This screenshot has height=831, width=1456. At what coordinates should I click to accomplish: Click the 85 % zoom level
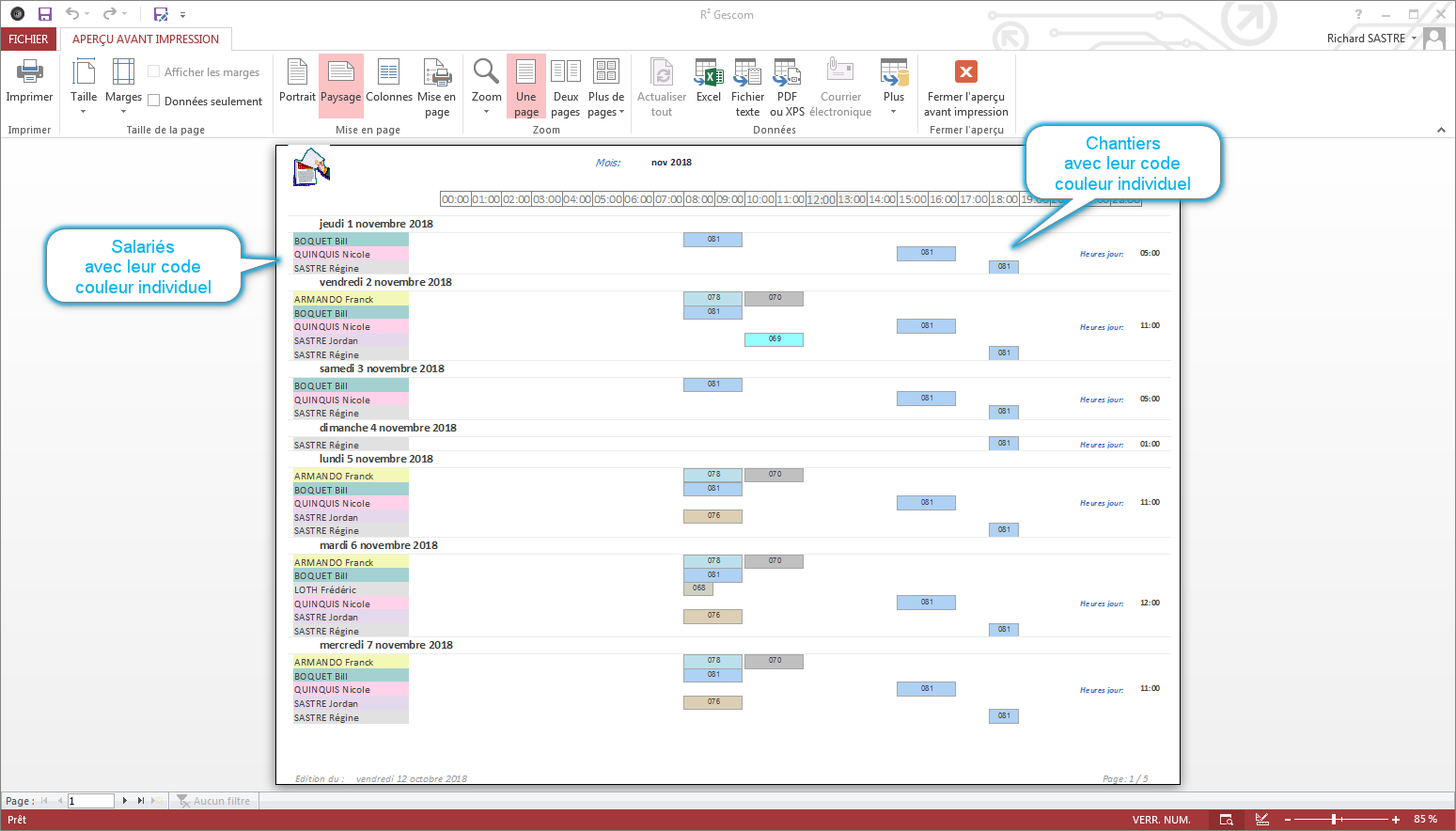(1425, 820)
